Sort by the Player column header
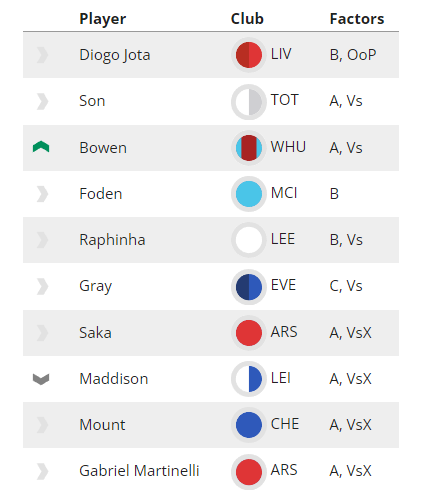This screenshot has width=423, height=497. [x=103, y=19]
